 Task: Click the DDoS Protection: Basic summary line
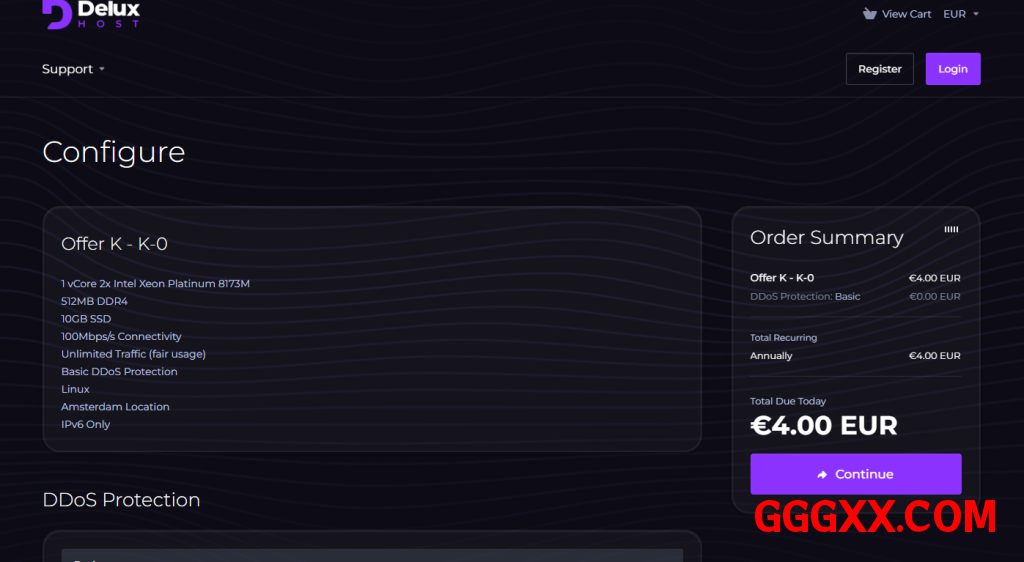point(805,296)
